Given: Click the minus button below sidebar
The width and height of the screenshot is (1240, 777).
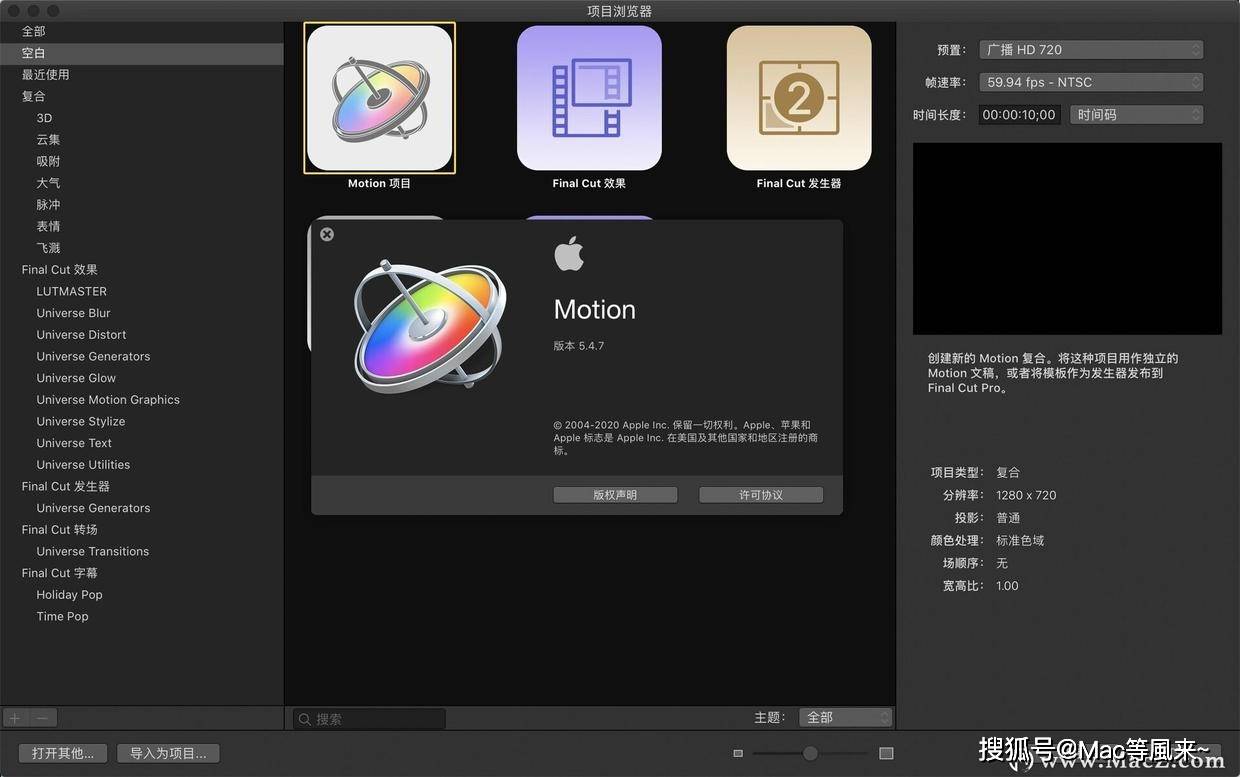Looking at the screenshot, I should (x=43, y=718).
